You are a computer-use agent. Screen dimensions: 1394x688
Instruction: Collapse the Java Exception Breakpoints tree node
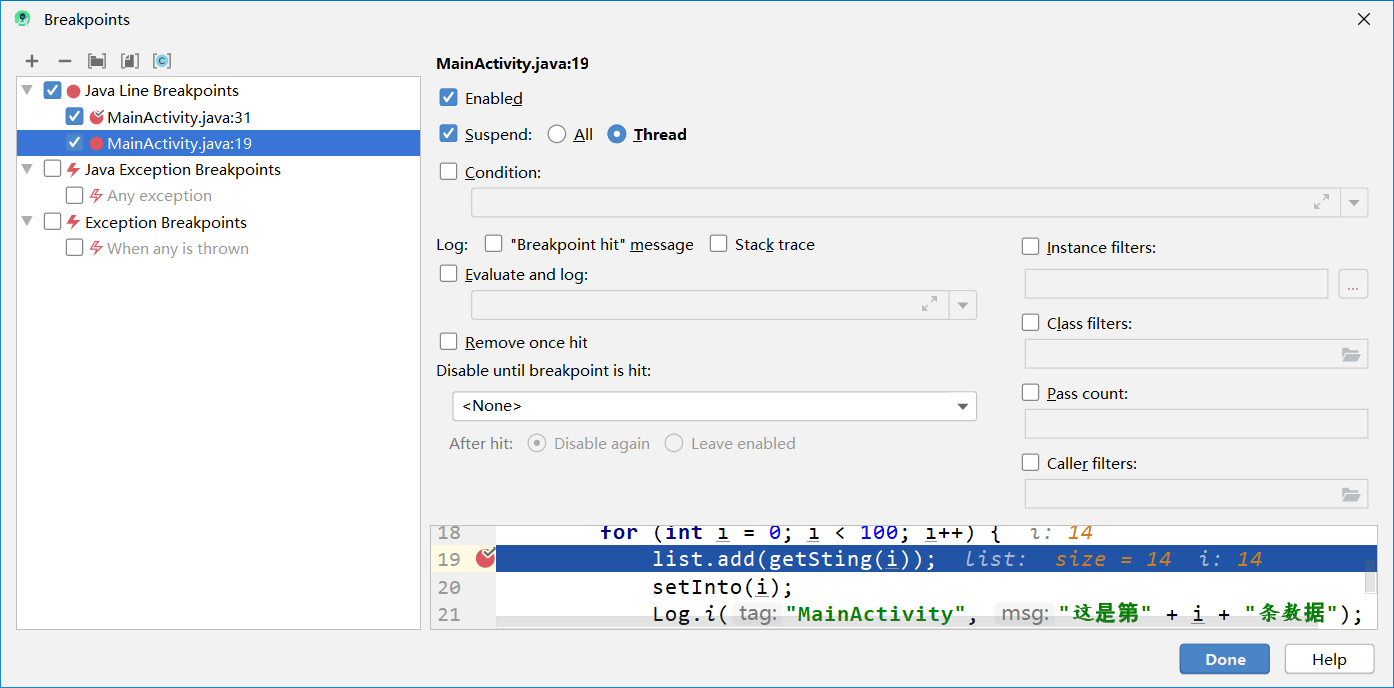[28, 169]
